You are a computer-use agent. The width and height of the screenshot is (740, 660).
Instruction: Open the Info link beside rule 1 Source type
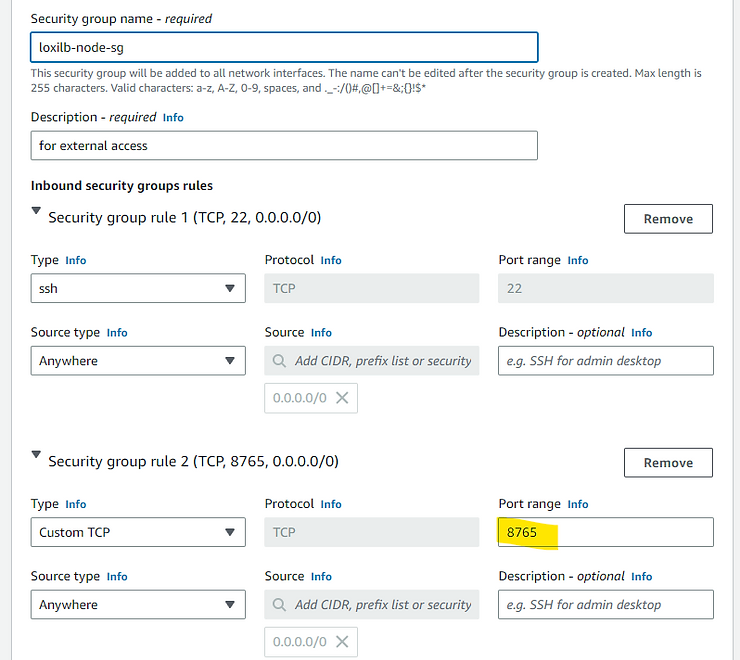117,333
